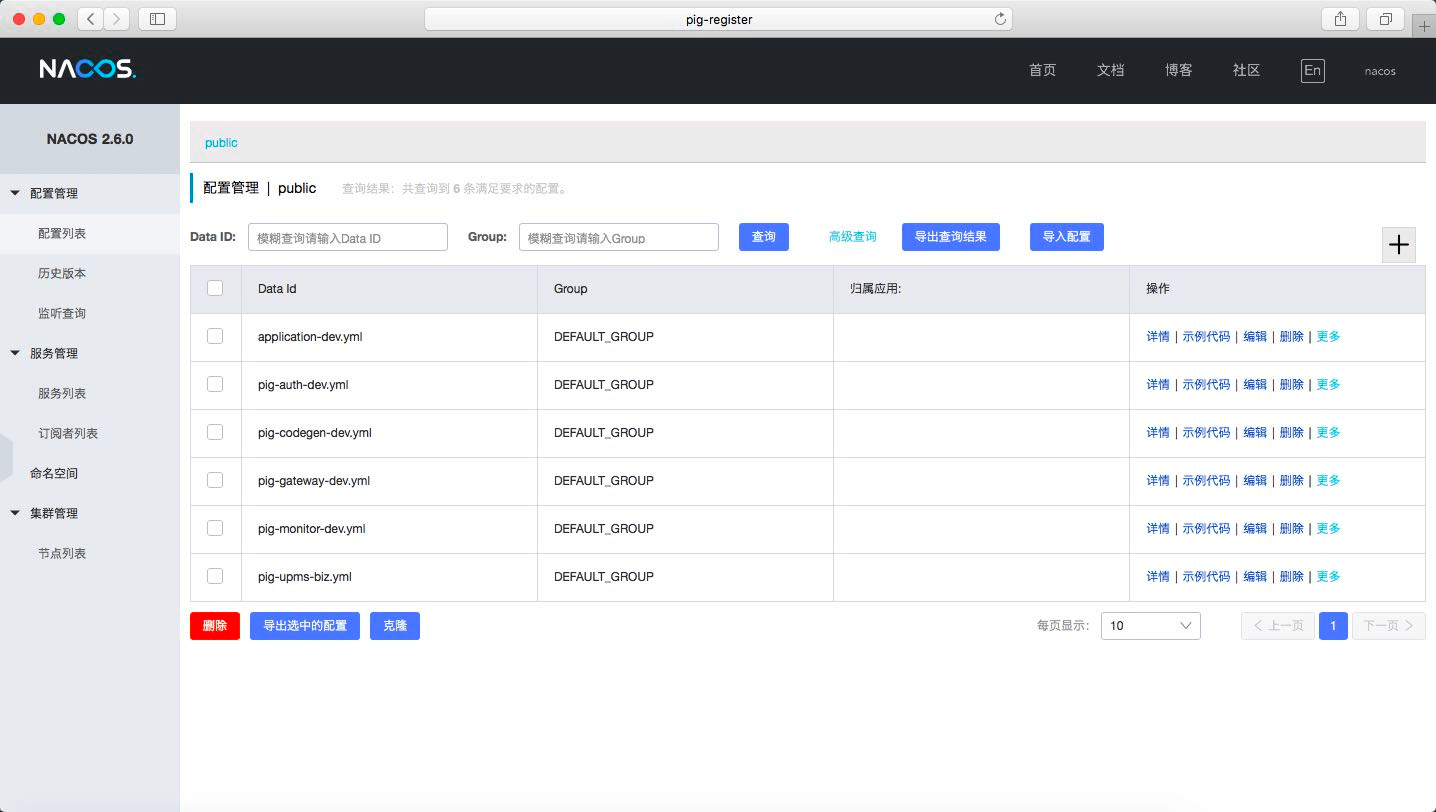Viewport: 1436px width, 812px height.
Task: Check the application-dev.yml row checkbox
Action: [215, 336]
